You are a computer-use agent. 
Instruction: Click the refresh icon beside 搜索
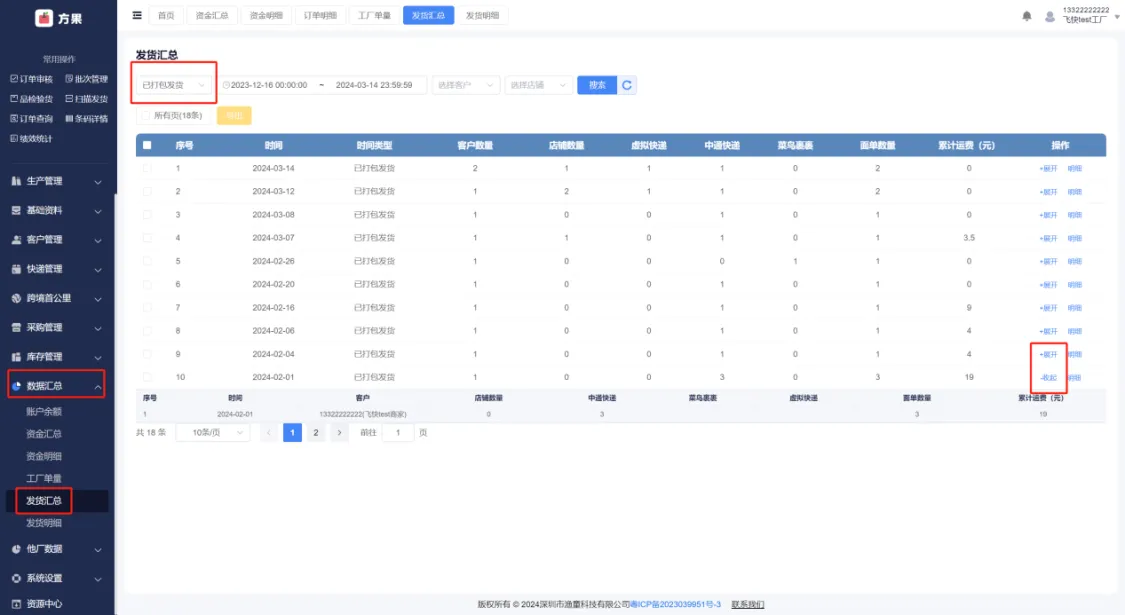pyautogui.click(x=627, y=85)
